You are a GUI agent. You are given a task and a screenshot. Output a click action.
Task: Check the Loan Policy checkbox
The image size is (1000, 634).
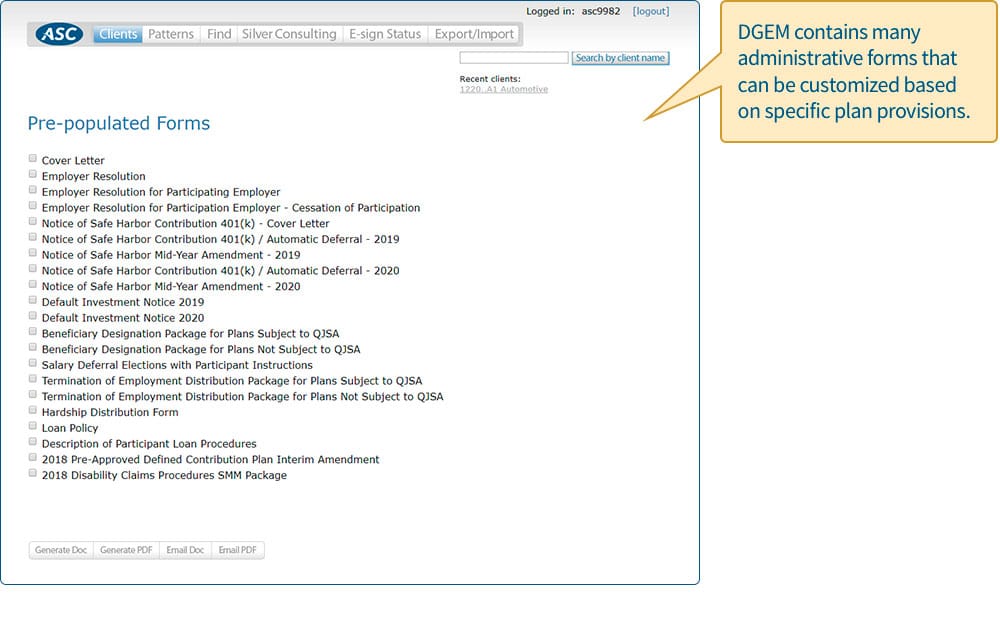pyautogui.click(x=33, y=427)
